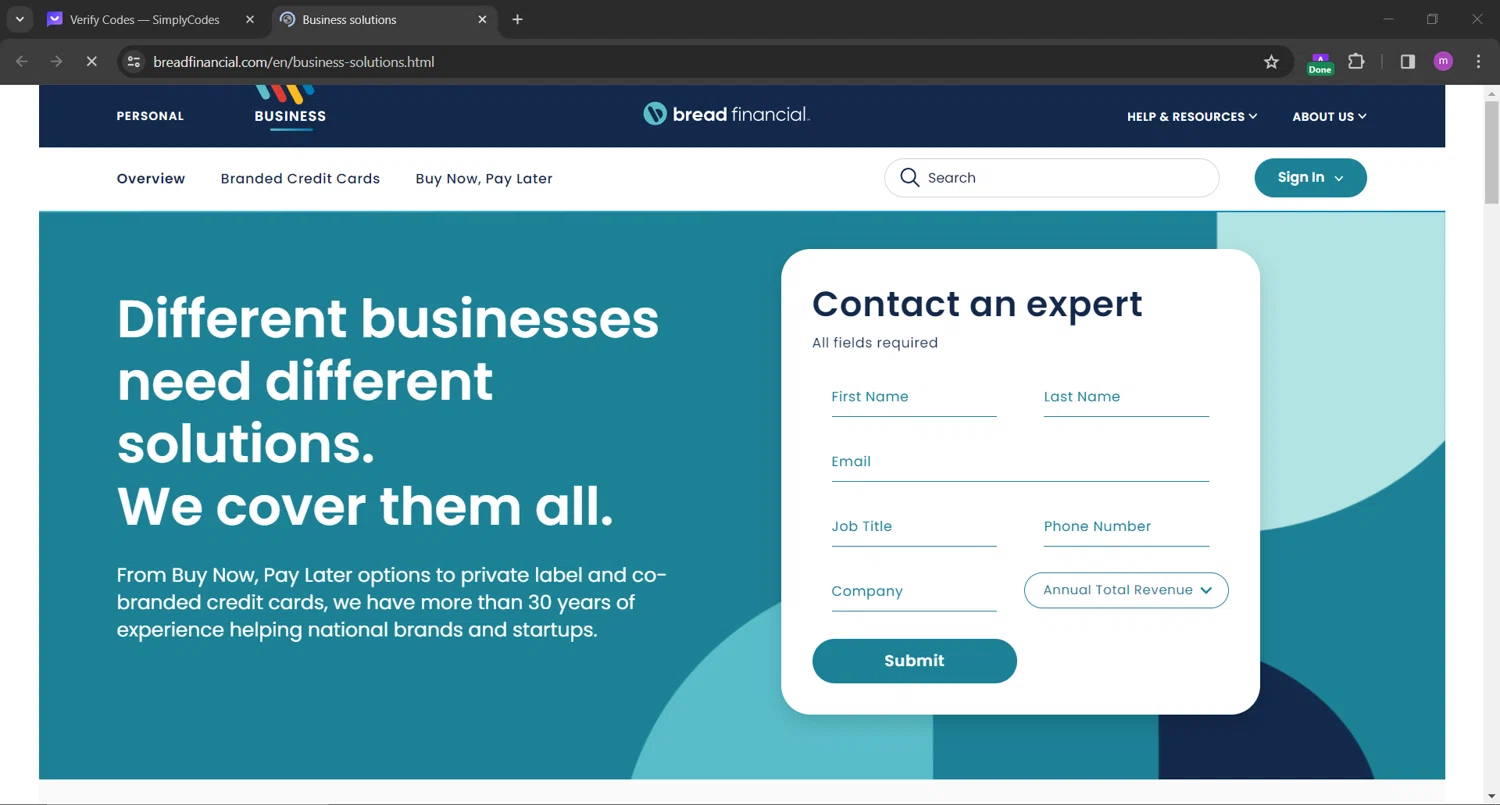The width and height of the screenshot is (1500, 805).
Task: Select the Job Title field
Action: click(x=914, y=527)
